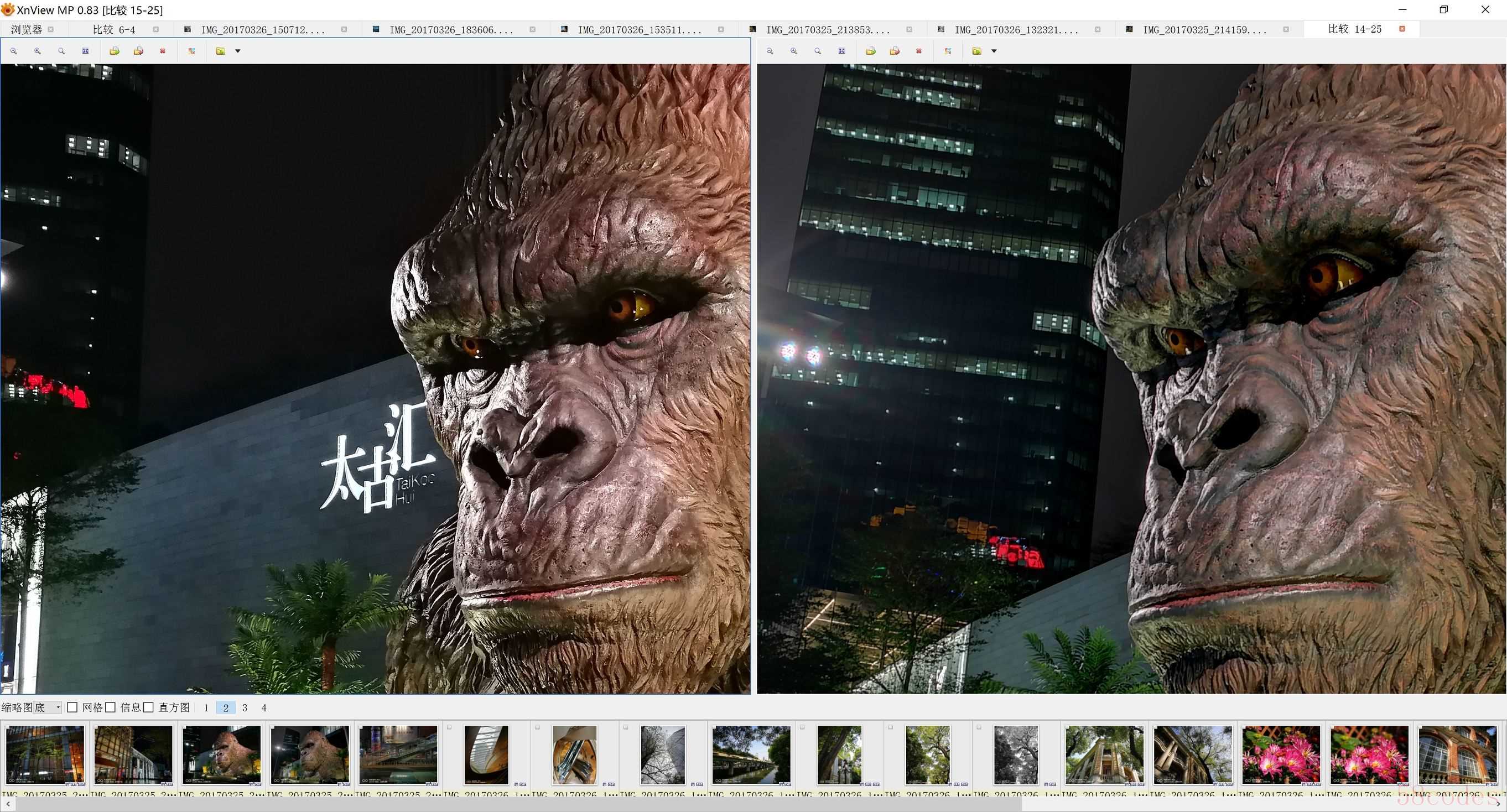Expand left pane folder dropdown arrow
The width and height of the screenshot is (1507, 812).
(x=237, y=51)
